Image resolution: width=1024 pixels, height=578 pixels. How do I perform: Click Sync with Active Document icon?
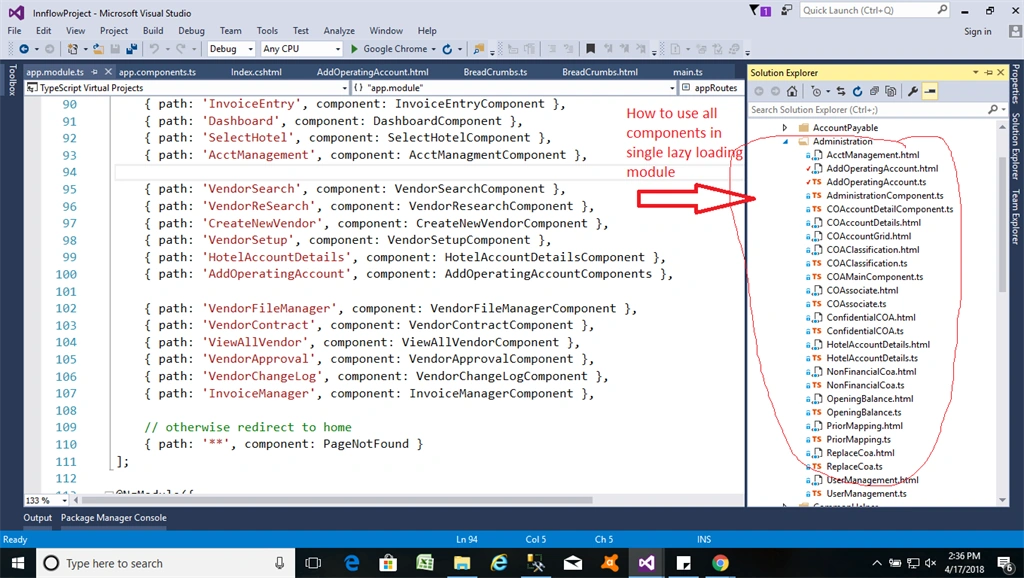pyautogui.click(x=841, y=91)
